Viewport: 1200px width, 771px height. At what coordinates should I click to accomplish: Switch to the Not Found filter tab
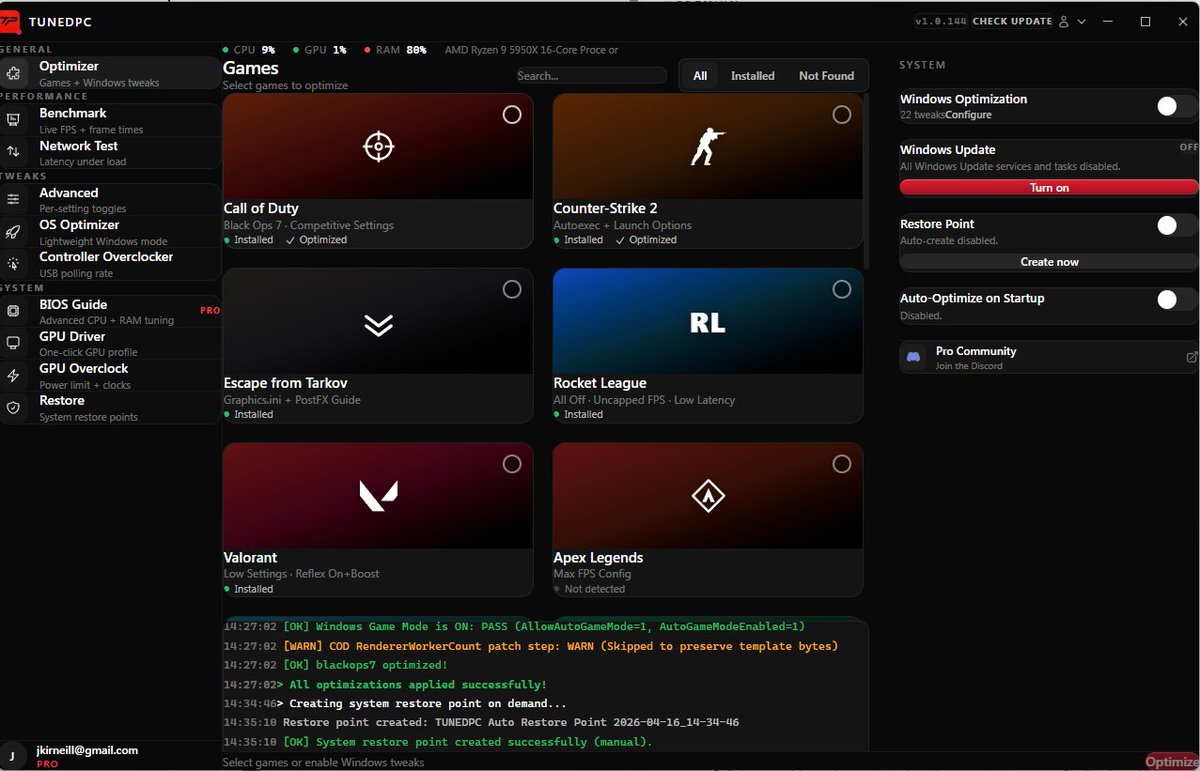point(826,76)
